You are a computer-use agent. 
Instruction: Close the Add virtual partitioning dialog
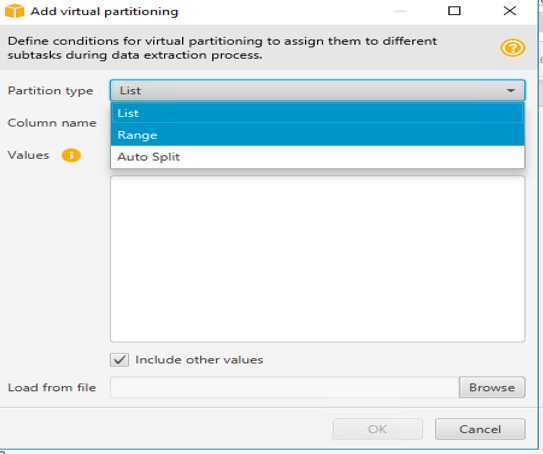(x=509, y=11)
